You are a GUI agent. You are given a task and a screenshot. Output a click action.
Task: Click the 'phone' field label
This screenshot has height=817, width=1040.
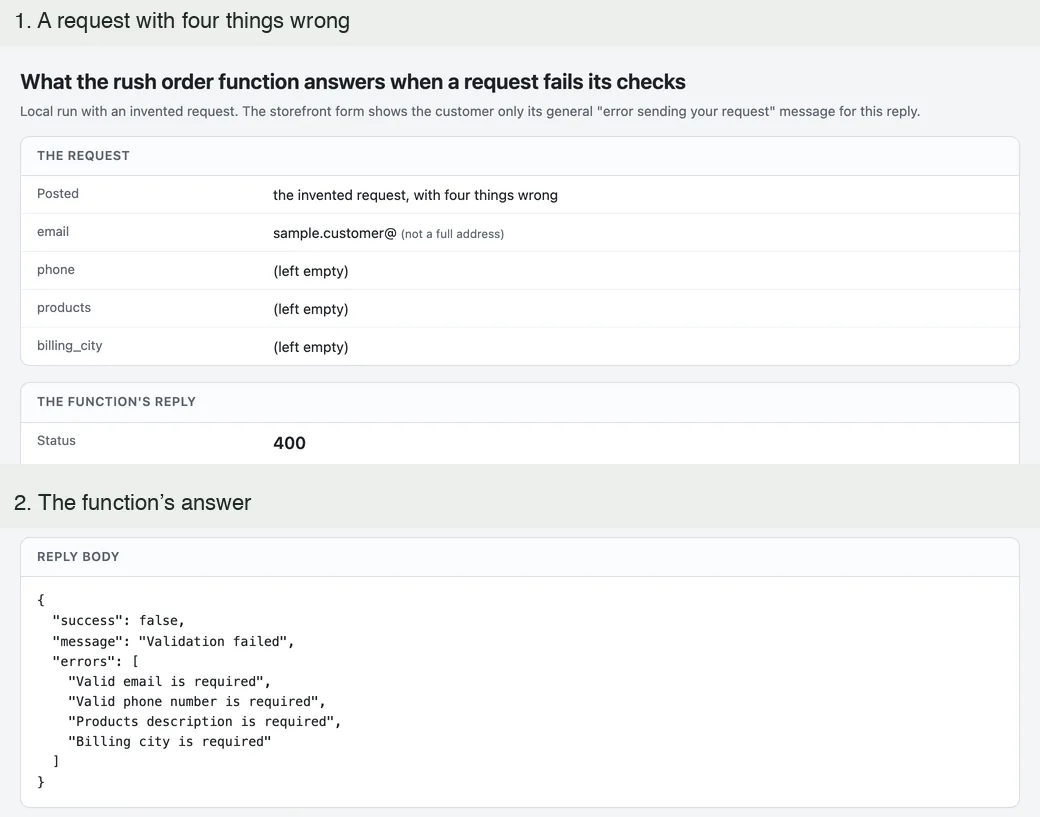point(56,269)
